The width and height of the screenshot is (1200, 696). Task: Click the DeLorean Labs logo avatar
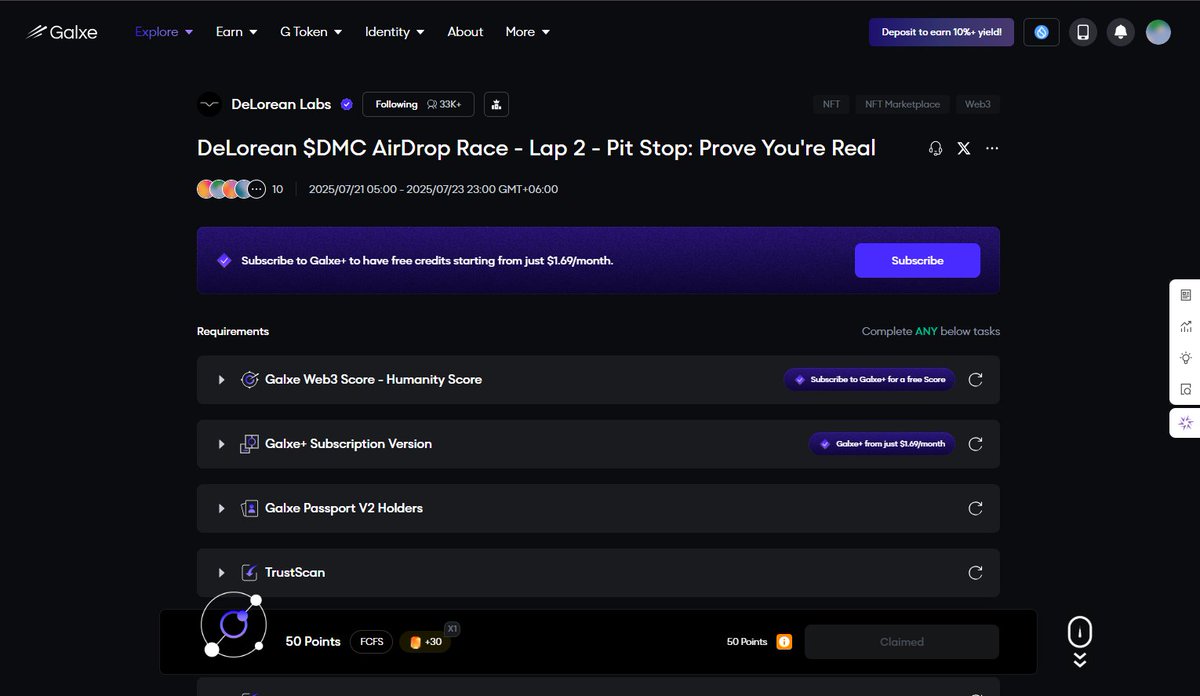pyautogui.click(x=209, y=104)
